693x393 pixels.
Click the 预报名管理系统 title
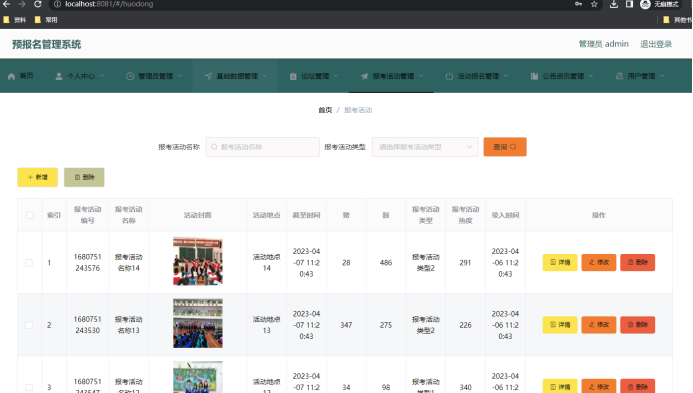tap(46, 44)
